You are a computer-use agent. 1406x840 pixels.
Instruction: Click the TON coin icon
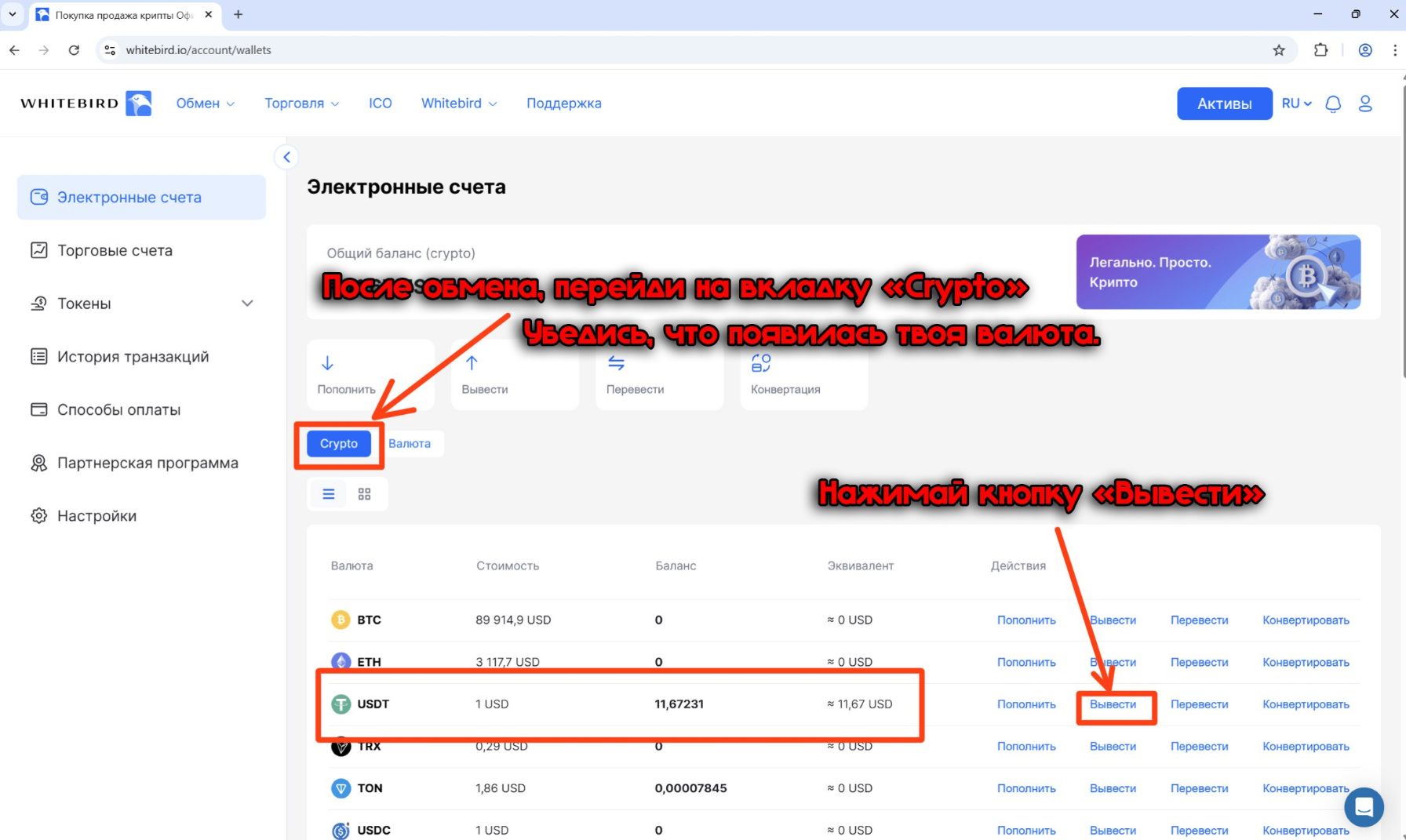tap(341, 788)
